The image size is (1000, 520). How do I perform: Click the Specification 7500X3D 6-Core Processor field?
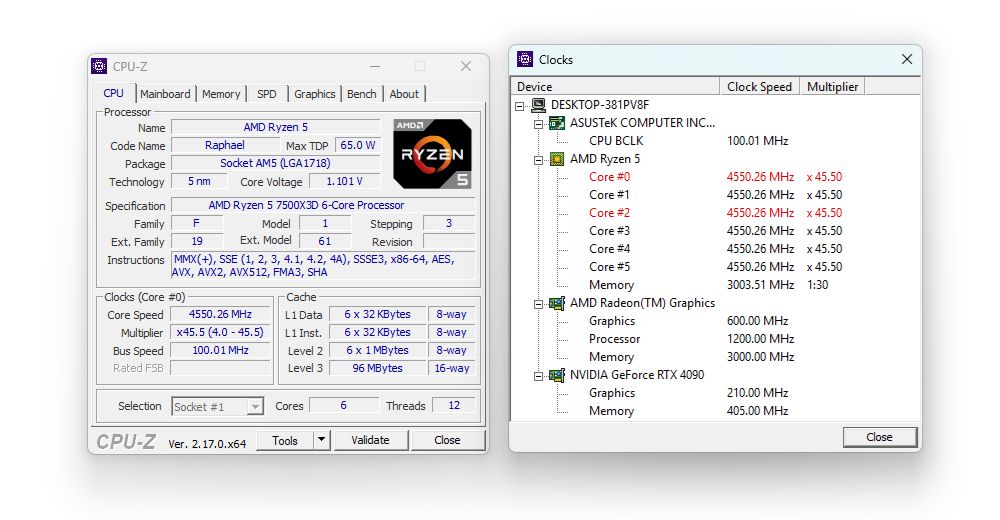point(323,205)
